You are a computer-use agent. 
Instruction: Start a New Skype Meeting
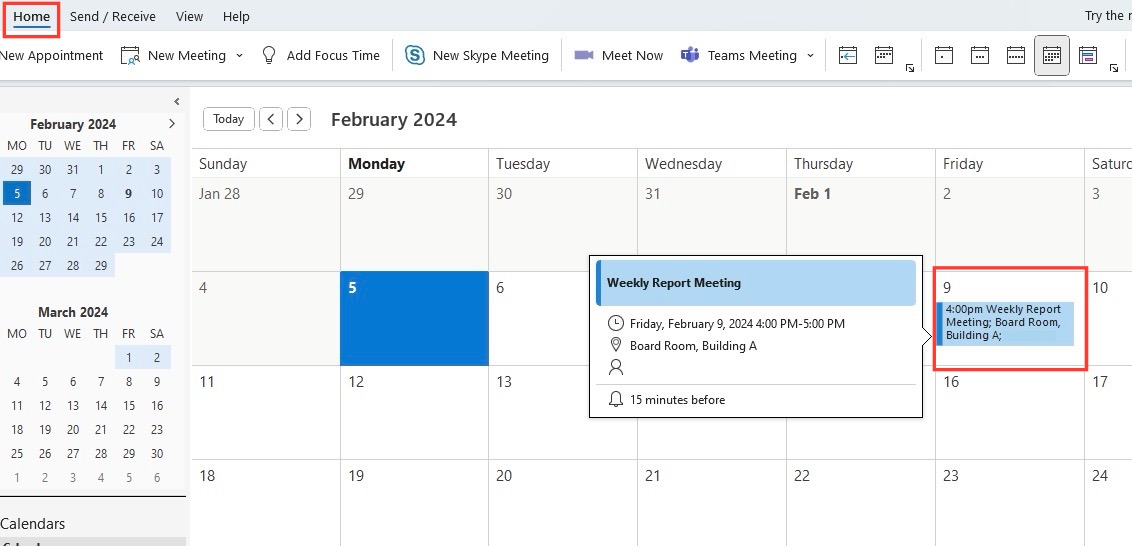click(476, 56)
